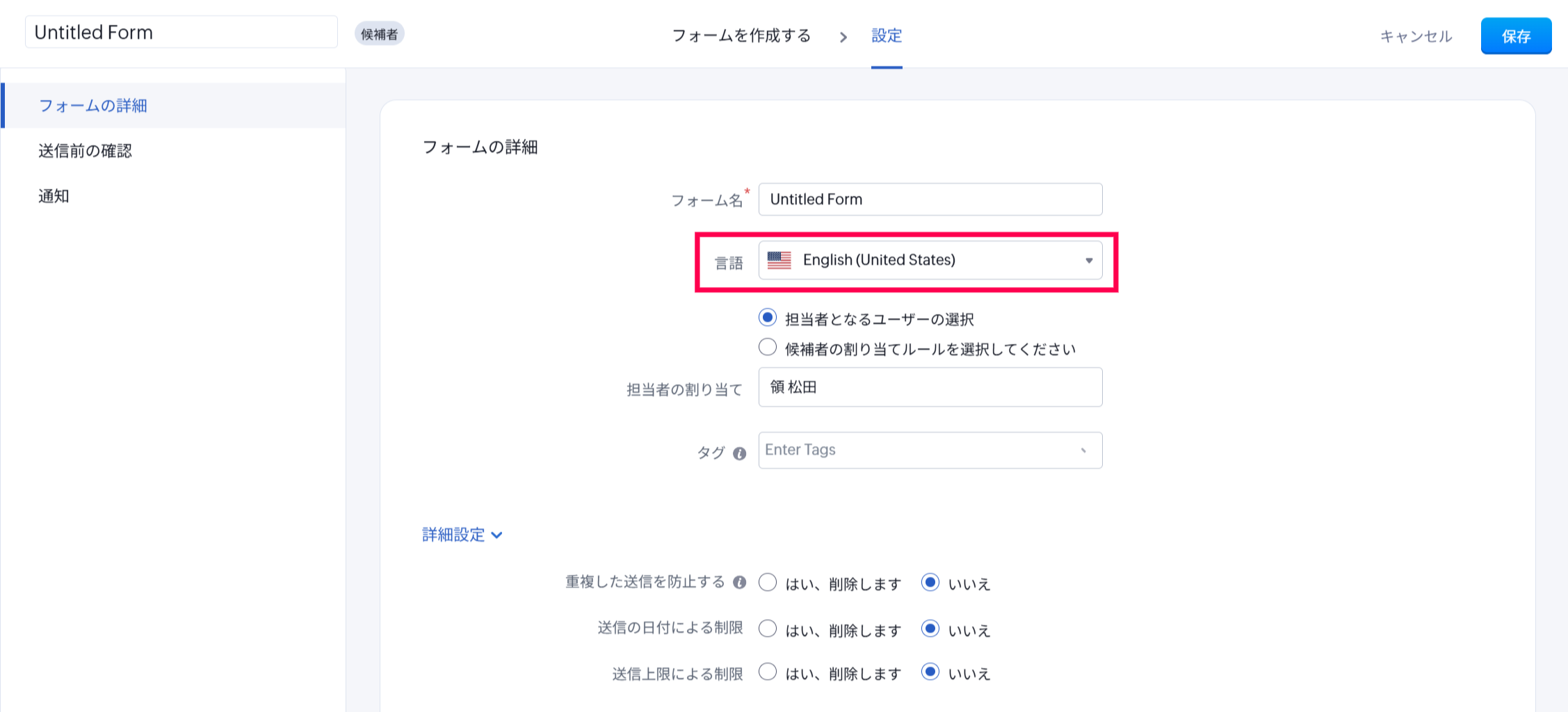Open 送信前の確認 in the sidebar
This screenshot has width=1568, height=712.
click(85, 151)
